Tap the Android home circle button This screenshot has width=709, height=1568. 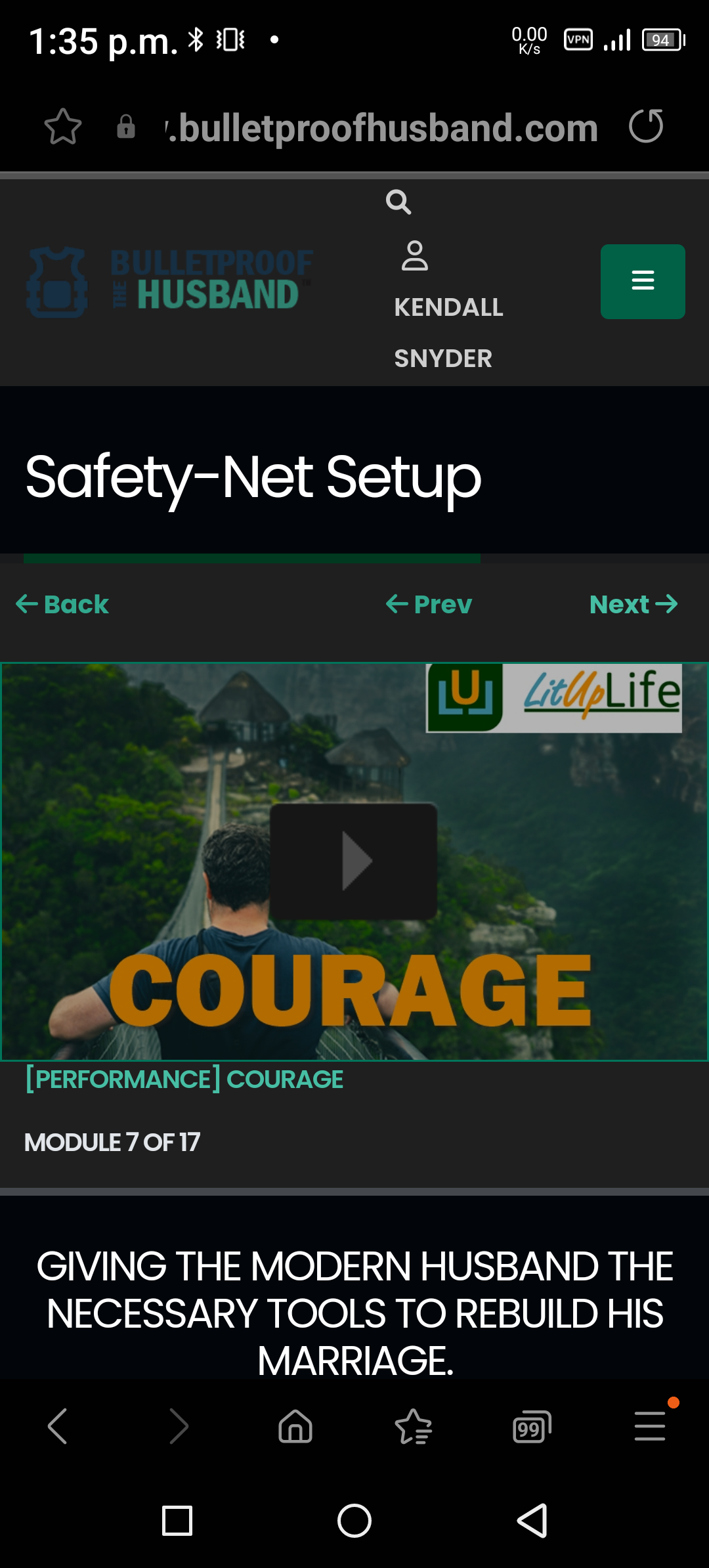354,1521
